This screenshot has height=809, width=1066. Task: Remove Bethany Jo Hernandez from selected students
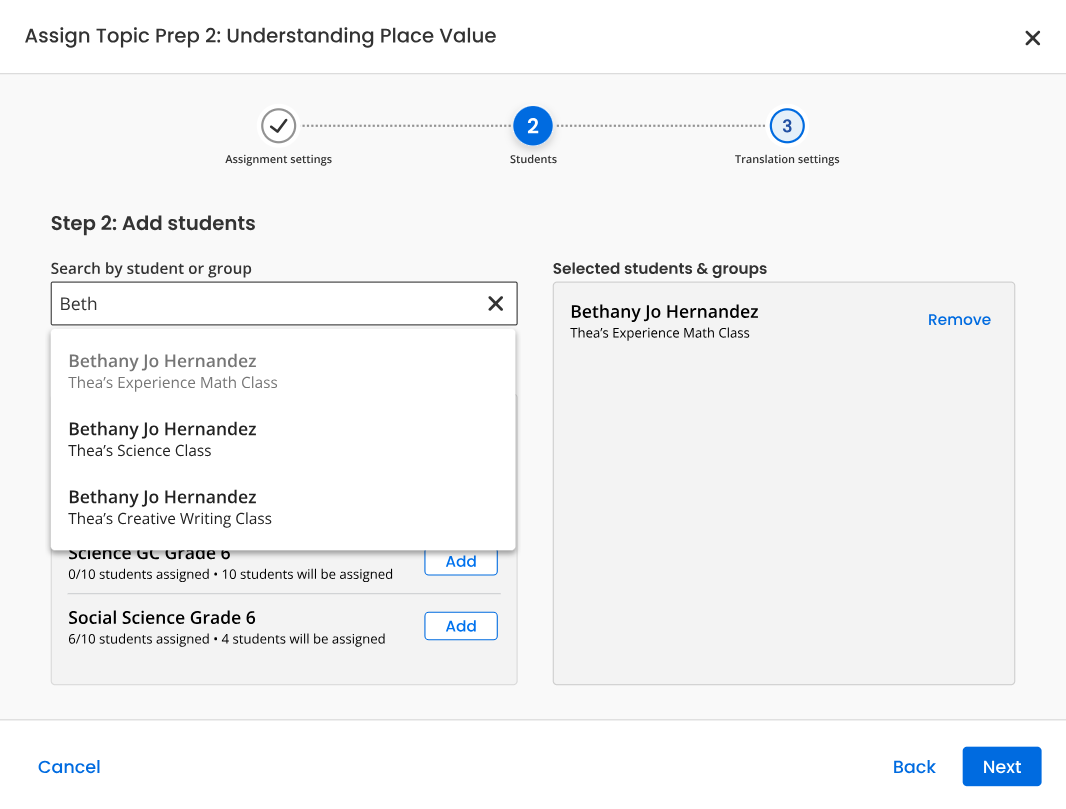coord(959,320)
